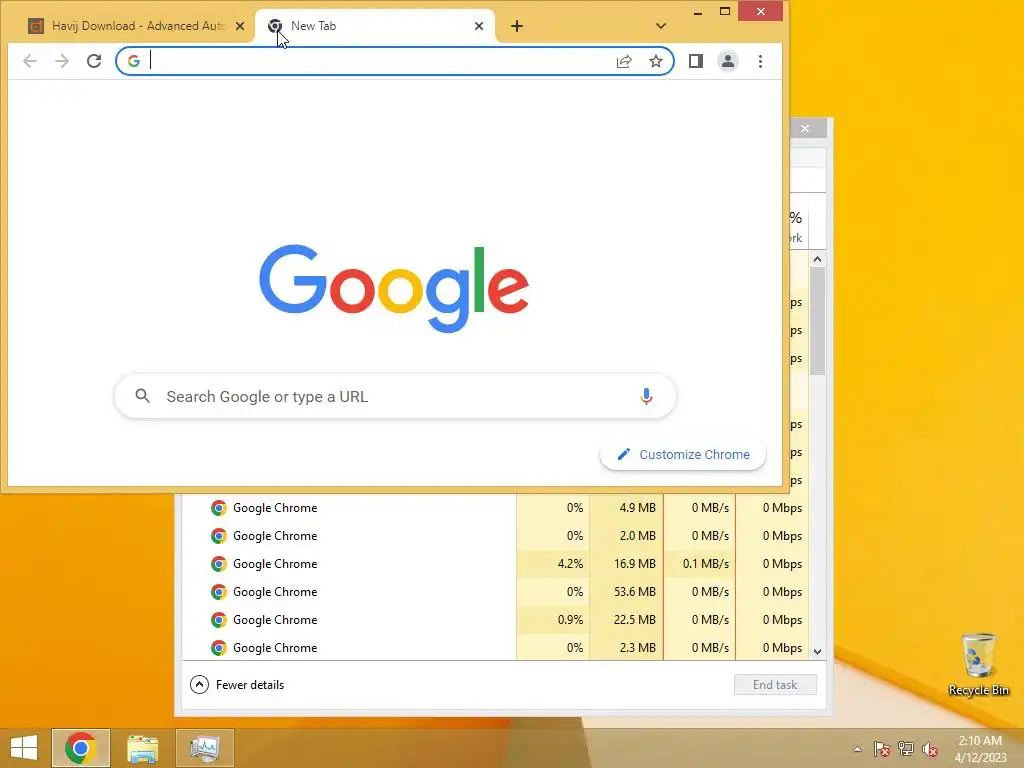Open File Explorer from the taskbar

[x=142, y=748]
